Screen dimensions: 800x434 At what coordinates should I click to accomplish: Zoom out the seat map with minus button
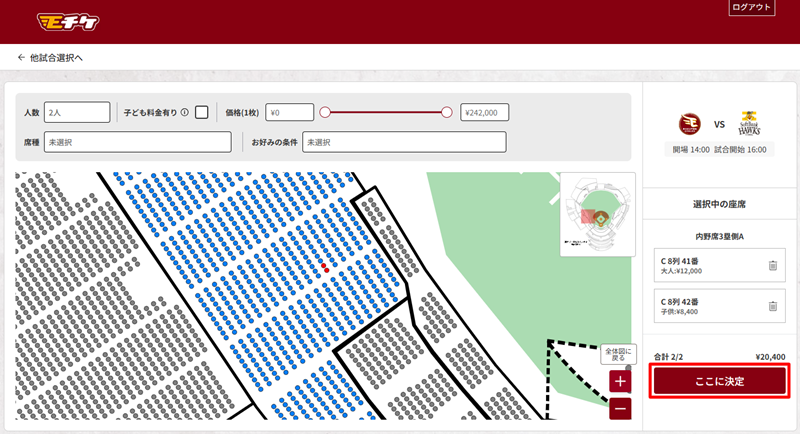pyautogui.click(x=621, y=408)
